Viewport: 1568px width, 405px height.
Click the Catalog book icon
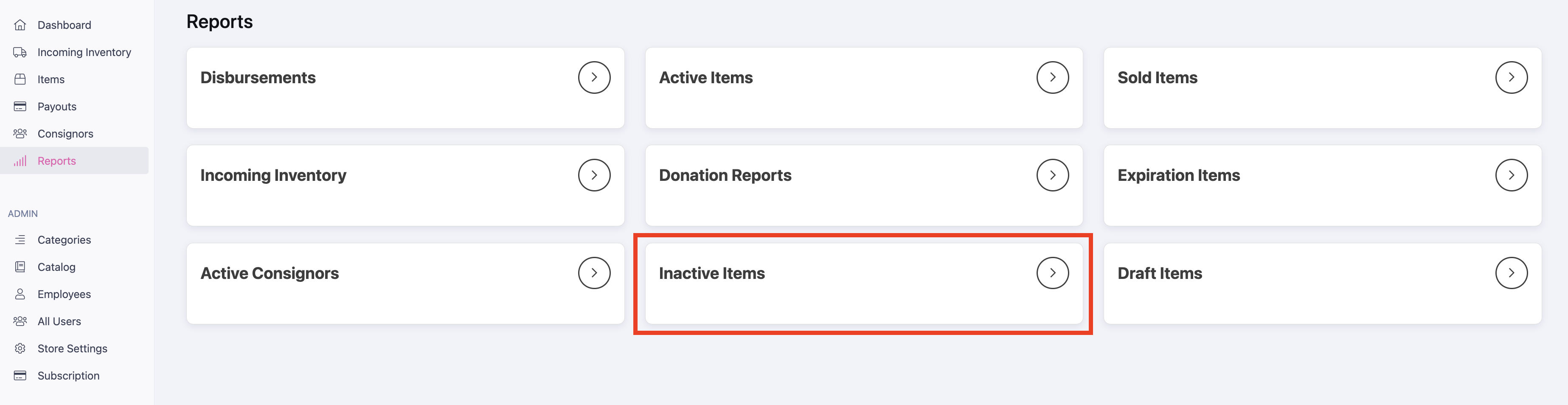tap(20, 267)
